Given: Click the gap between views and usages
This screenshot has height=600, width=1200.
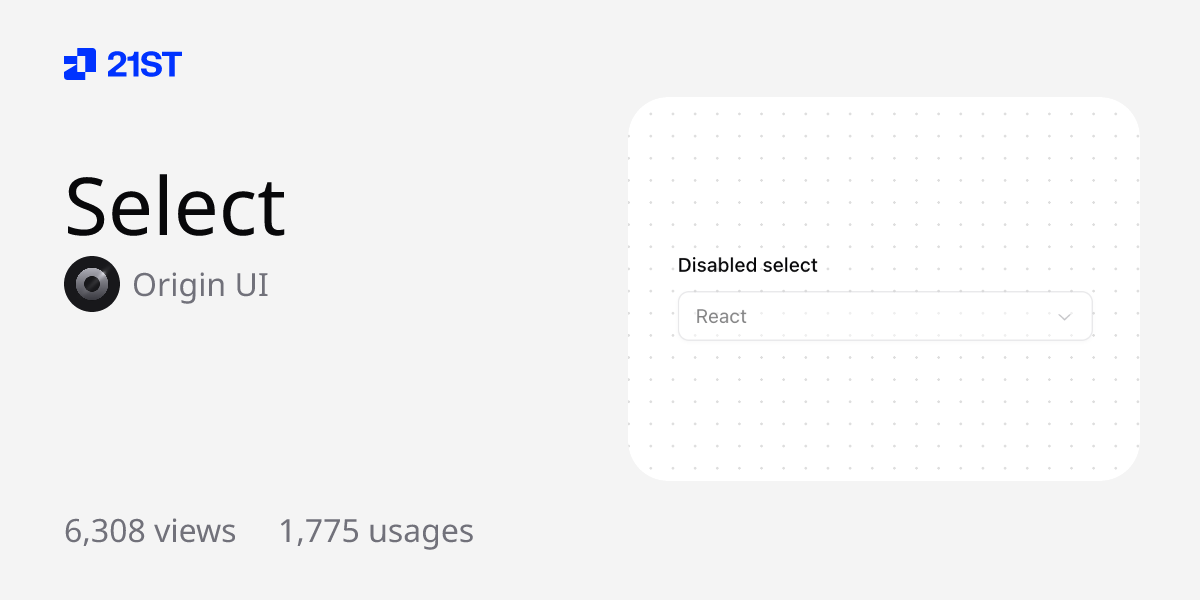Looking at the screenshot, I should [257, 531].
